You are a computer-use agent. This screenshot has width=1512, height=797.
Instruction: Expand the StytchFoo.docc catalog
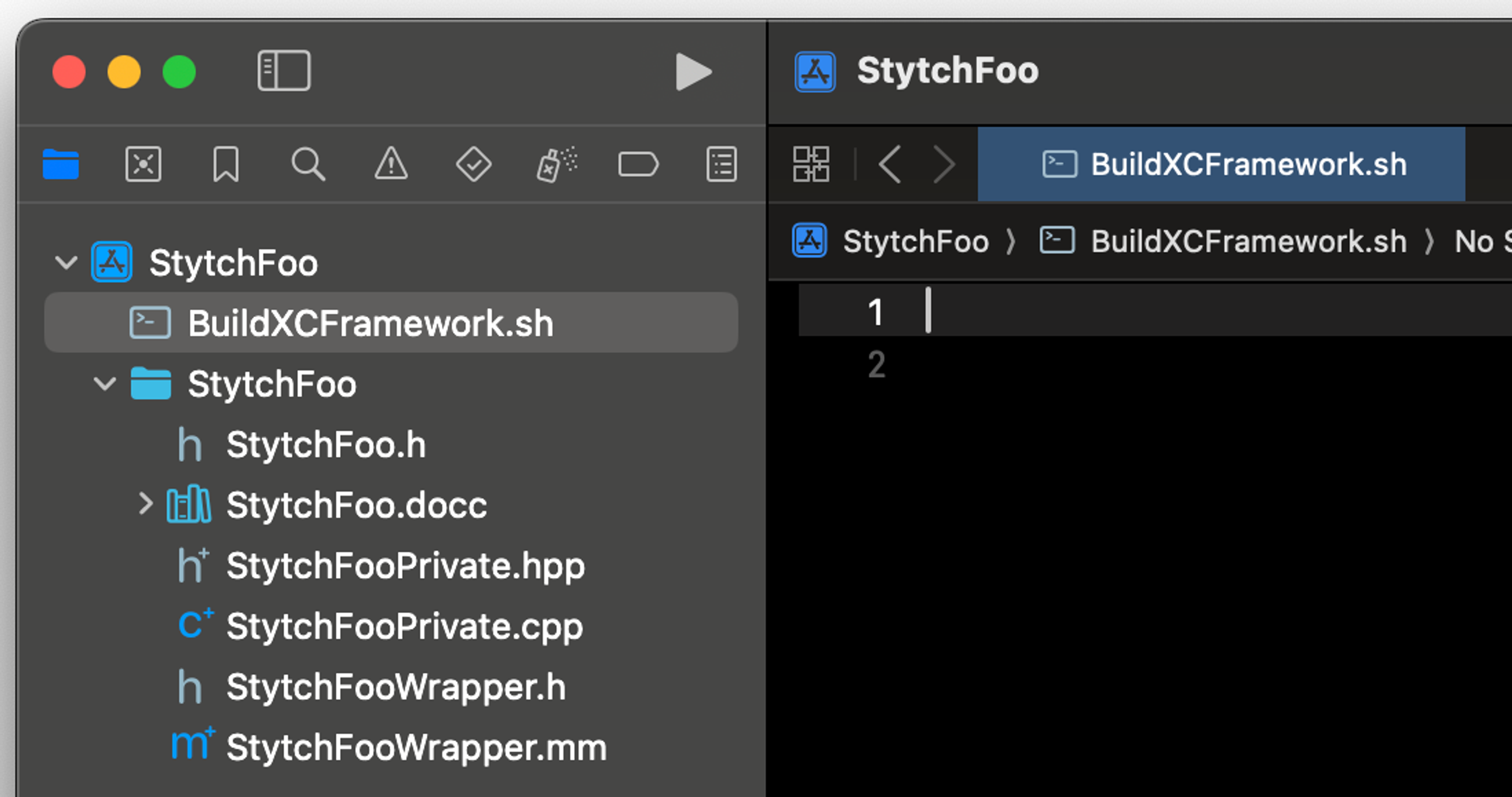[x=145, y=504]
